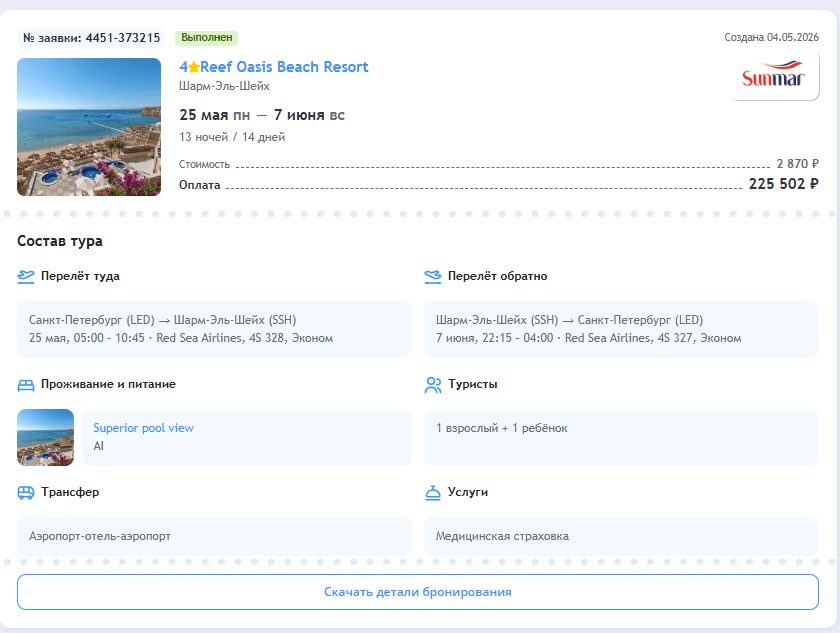Click the Аэропорт-отель-аэропорт transfer text
Image resolution: width=840 pixels, height=633 pixels.
point(100,537)
